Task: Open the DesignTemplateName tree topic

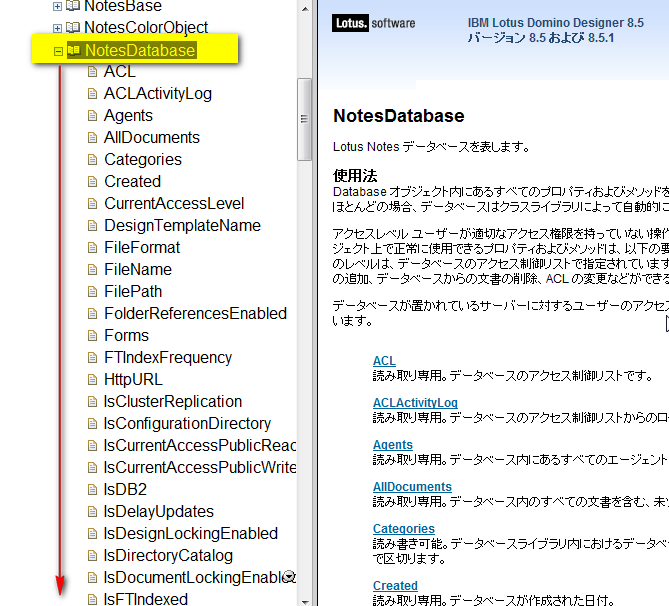Action: [x=183, y=225]
